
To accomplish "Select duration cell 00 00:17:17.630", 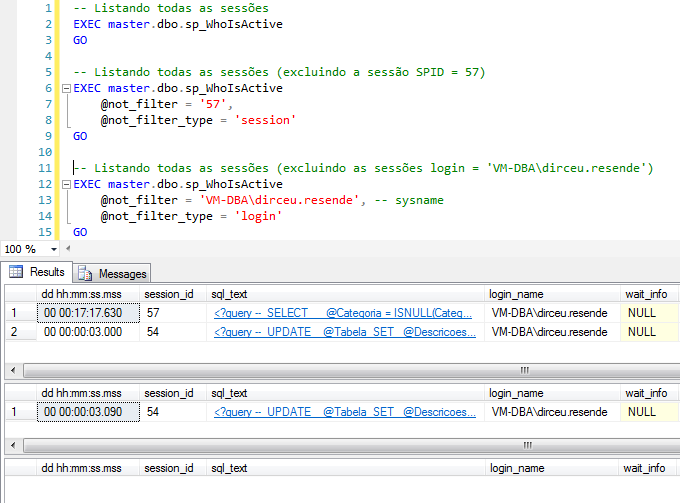I will coord(88,313).
